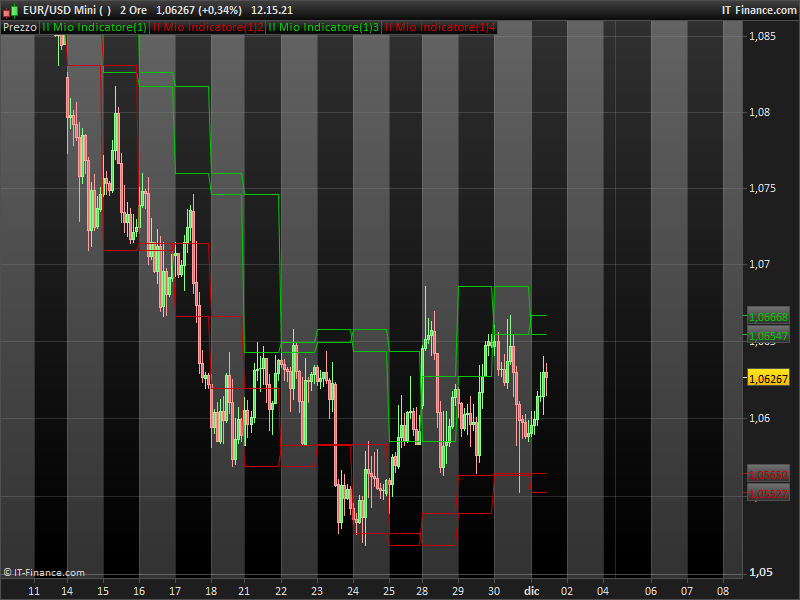
Task: Click the 15 date label on time axis
Action: [103, 591]
